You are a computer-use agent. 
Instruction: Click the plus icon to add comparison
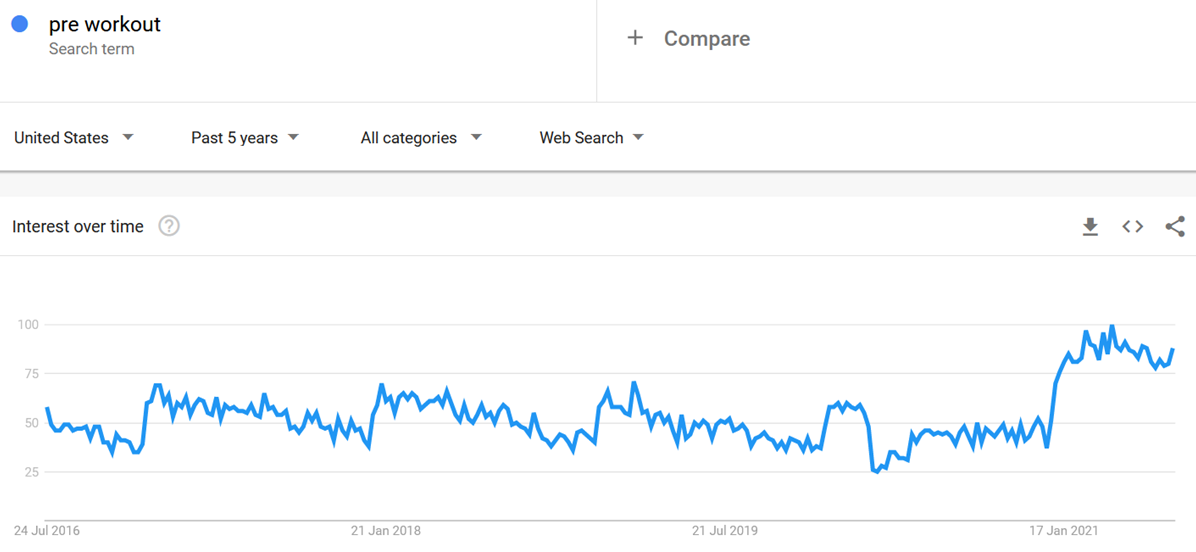pyautogui.click(x=635, y=38)
